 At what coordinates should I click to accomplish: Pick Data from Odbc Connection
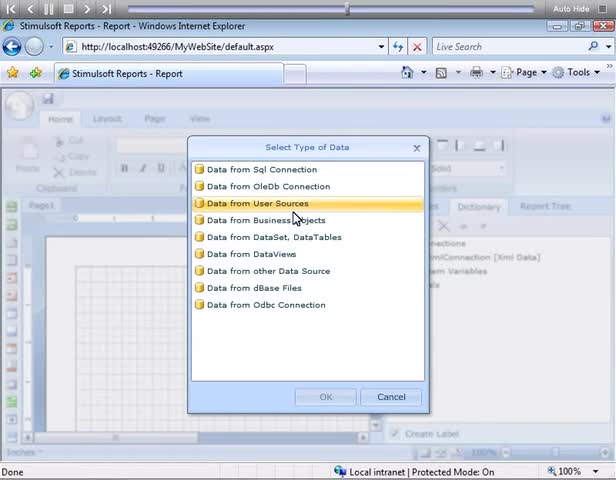[308, 304]
